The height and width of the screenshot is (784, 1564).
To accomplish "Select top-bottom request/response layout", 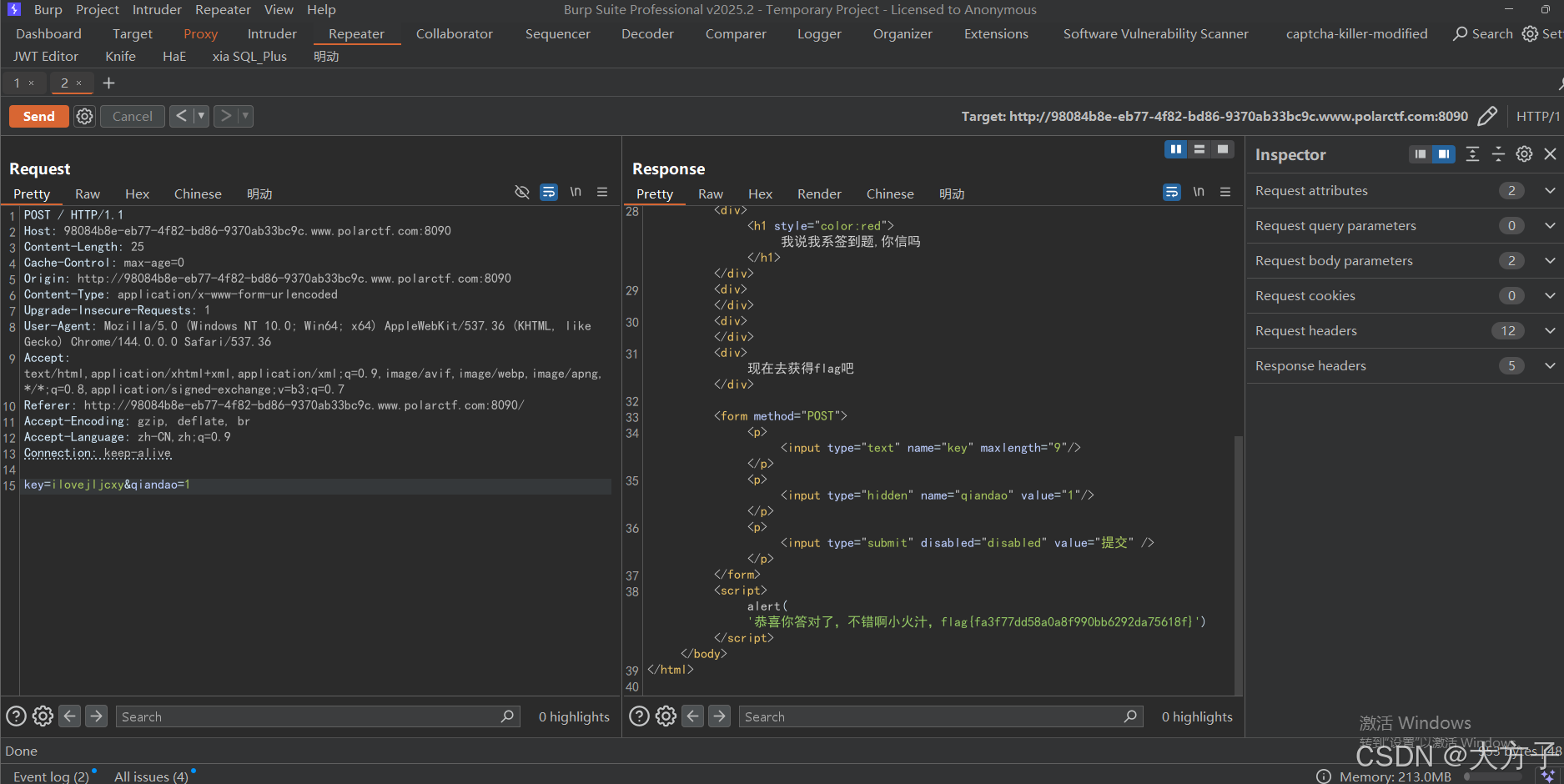I will (x=1199, y=149).
